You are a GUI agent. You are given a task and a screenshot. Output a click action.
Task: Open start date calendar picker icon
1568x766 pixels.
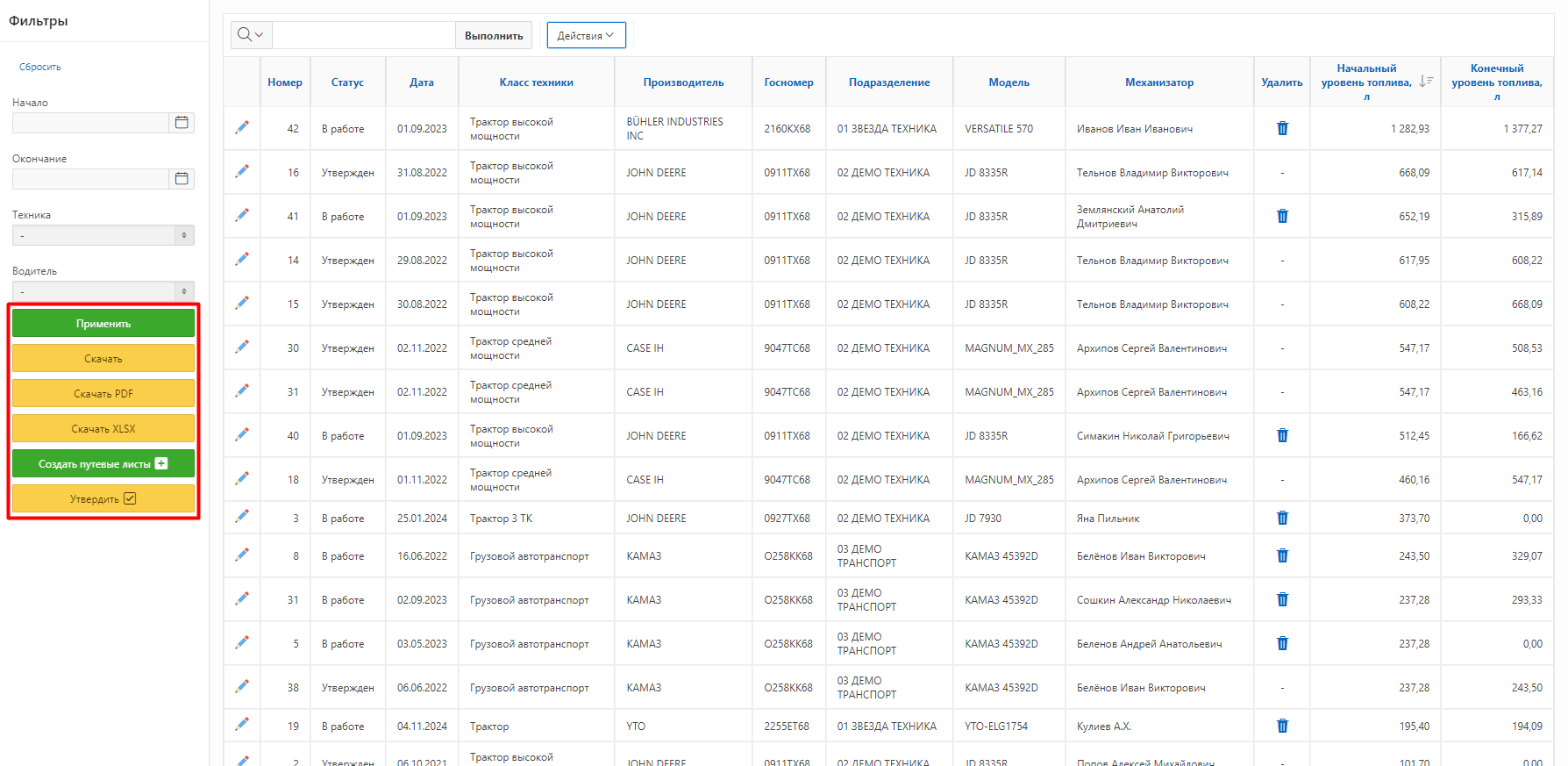point(182,123)
